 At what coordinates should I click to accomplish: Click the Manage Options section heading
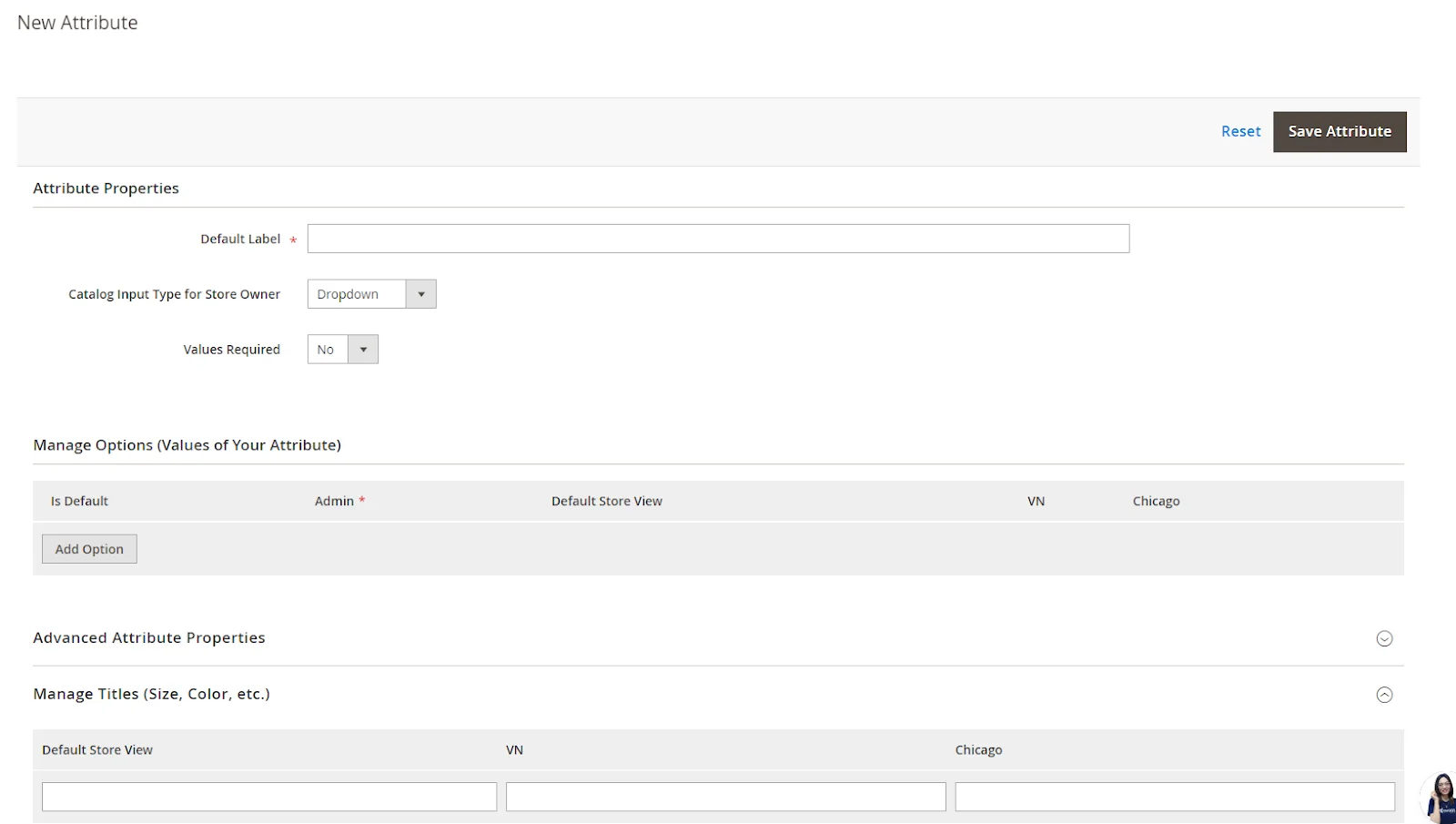point(187,444)
